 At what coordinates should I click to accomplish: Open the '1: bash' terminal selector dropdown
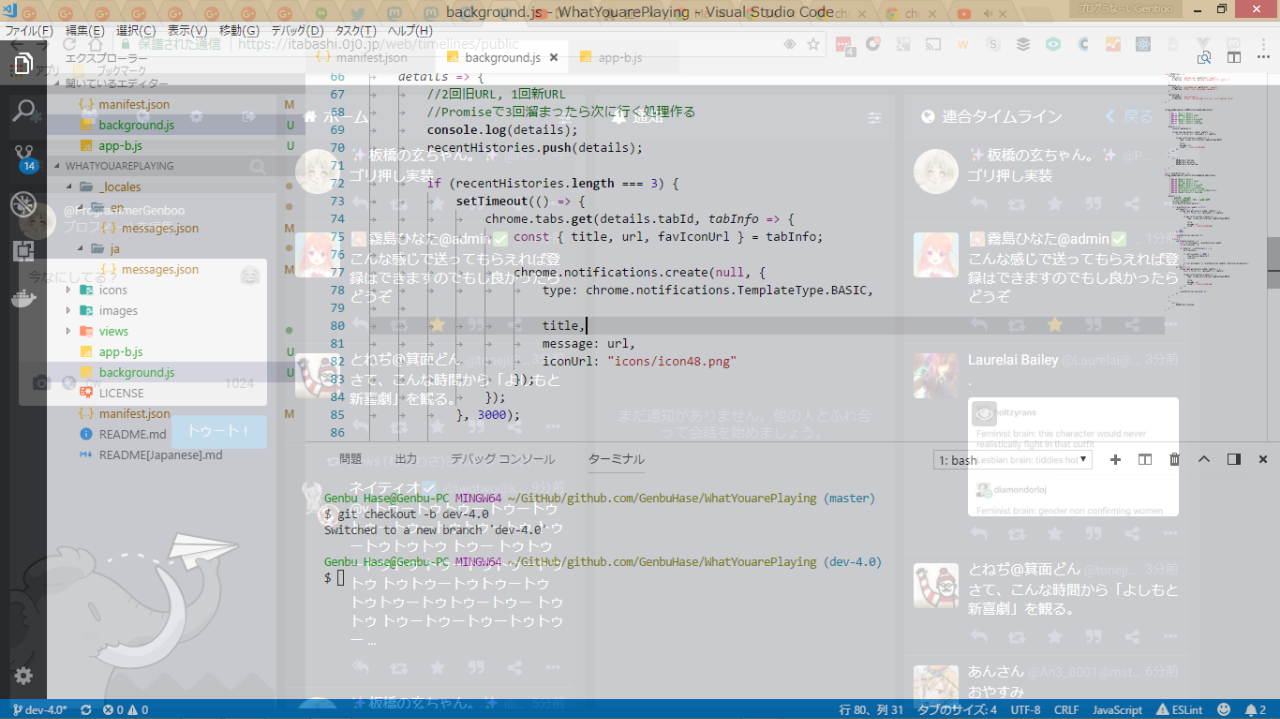point(1013,460)
